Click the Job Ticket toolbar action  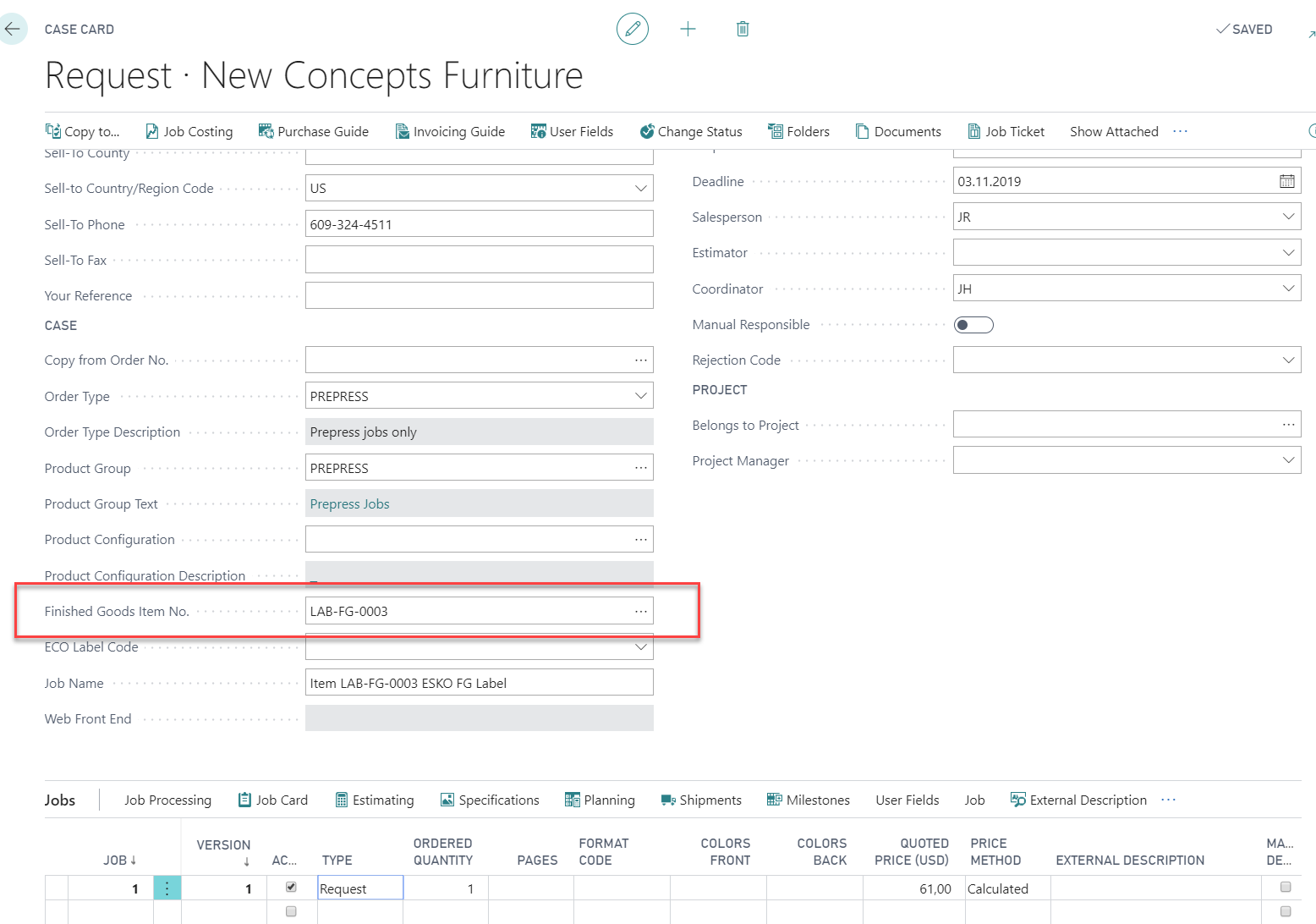click(x=1006, y=131)
